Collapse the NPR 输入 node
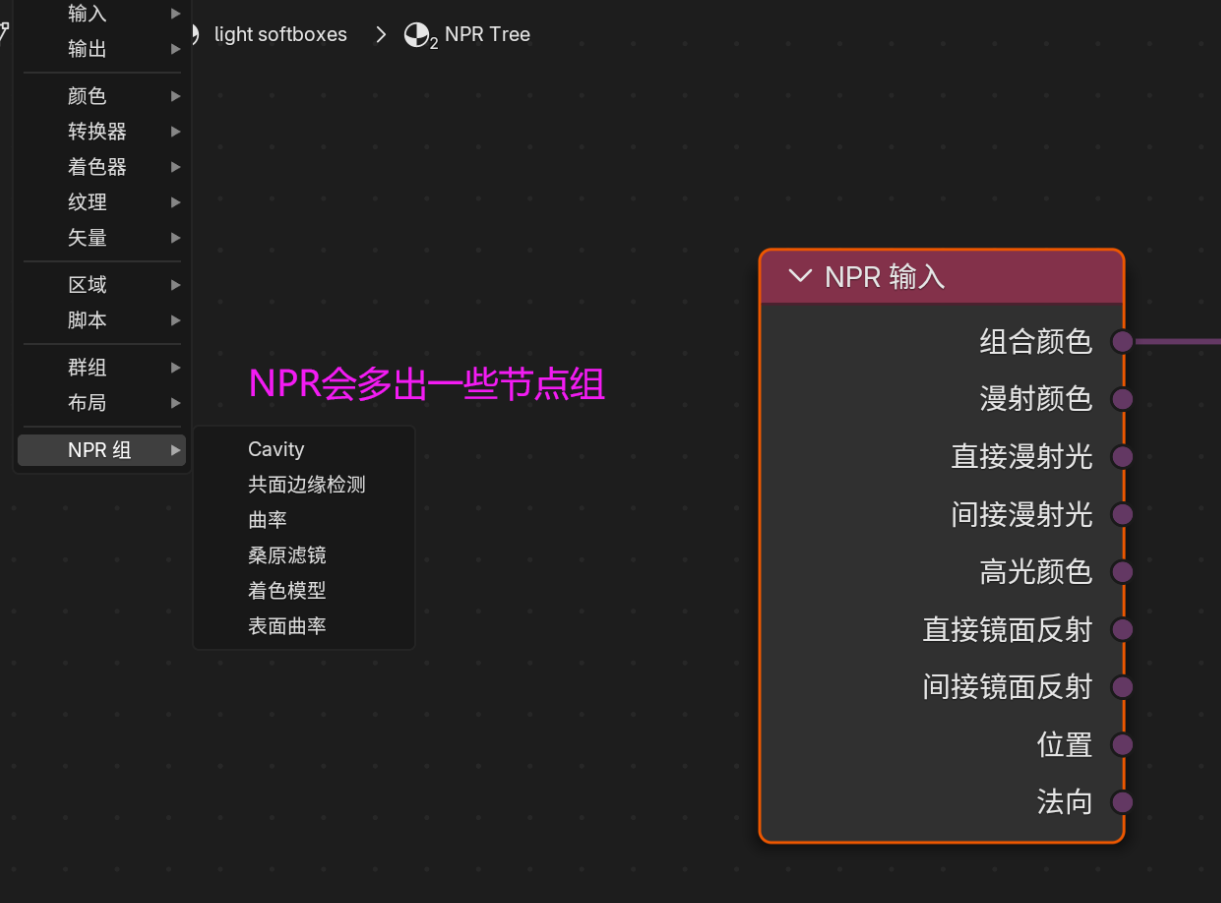The width and height of the screenshot is (1221, 903). click(800, 276)
